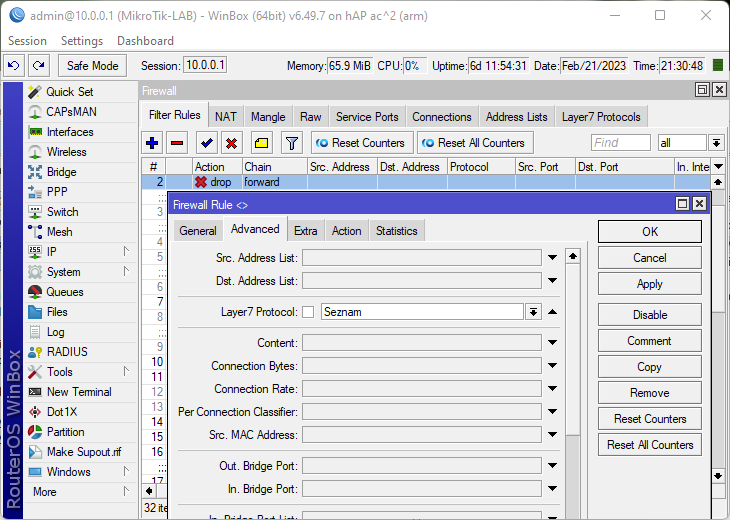730x520 pixels.
Task: Click Disable button in rule dialog
Action: (650, 315)
